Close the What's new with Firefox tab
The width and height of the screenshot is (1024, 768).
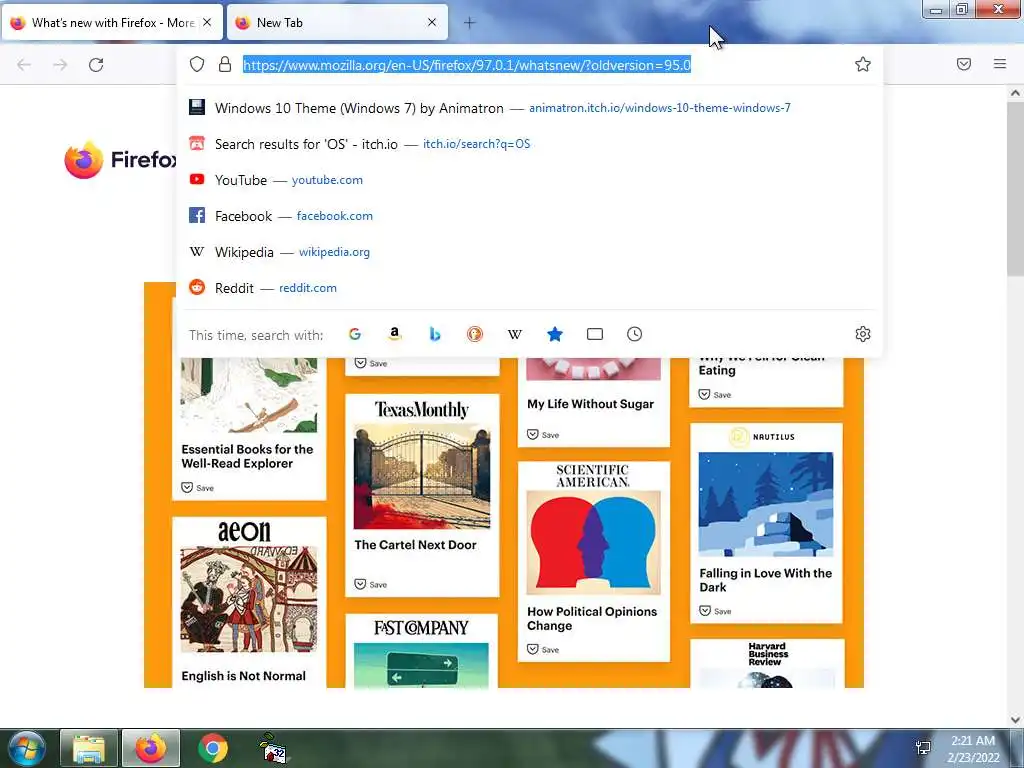[x=207, y=22]
